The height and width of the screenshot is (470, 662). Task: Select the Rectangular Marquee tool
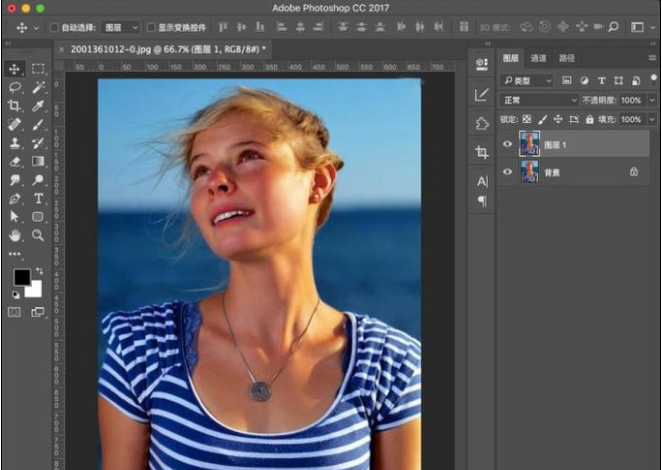[x=38, y=69]
